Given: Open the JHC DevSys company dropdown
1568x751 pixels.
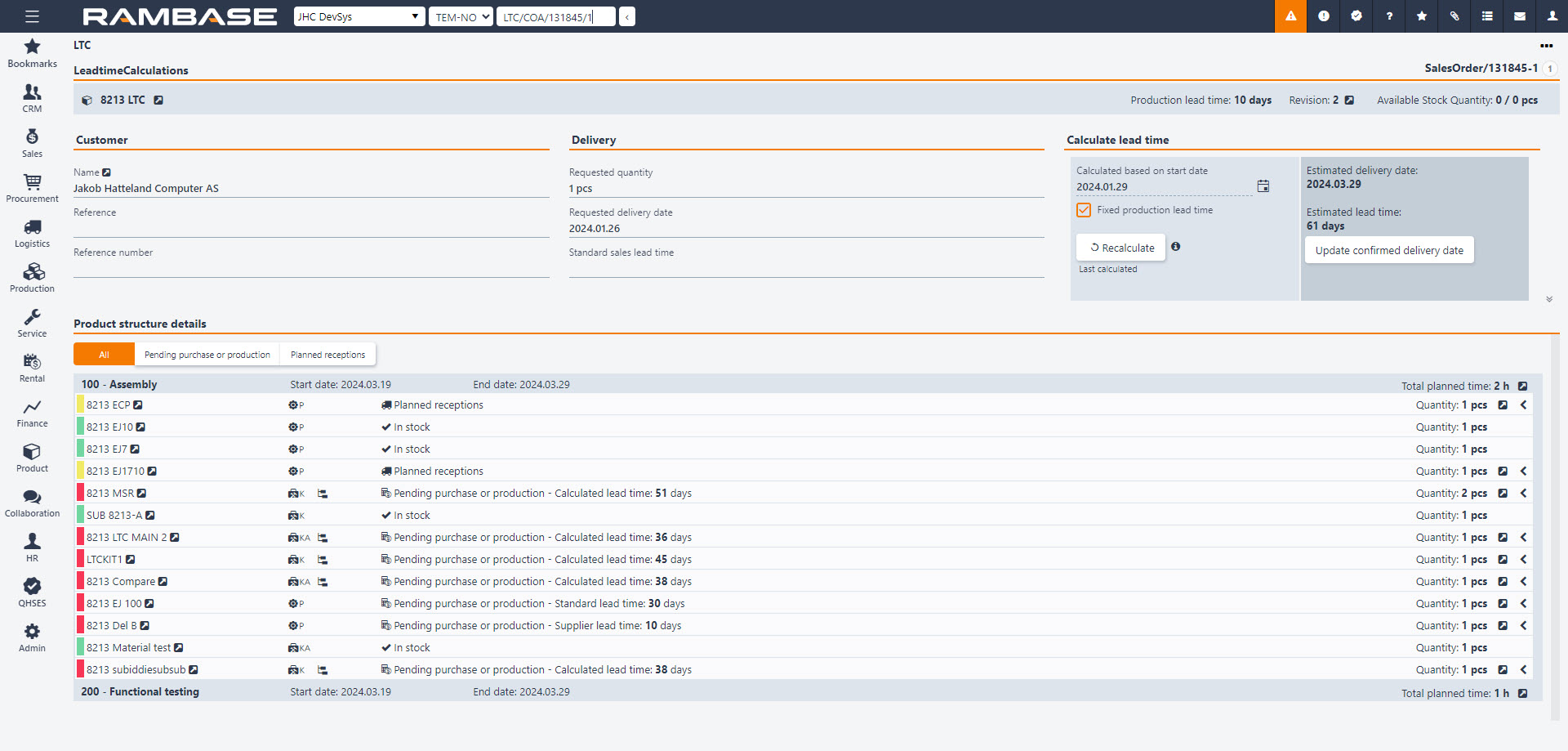Looking at the screenshot, I should click(x=359, y=16).
